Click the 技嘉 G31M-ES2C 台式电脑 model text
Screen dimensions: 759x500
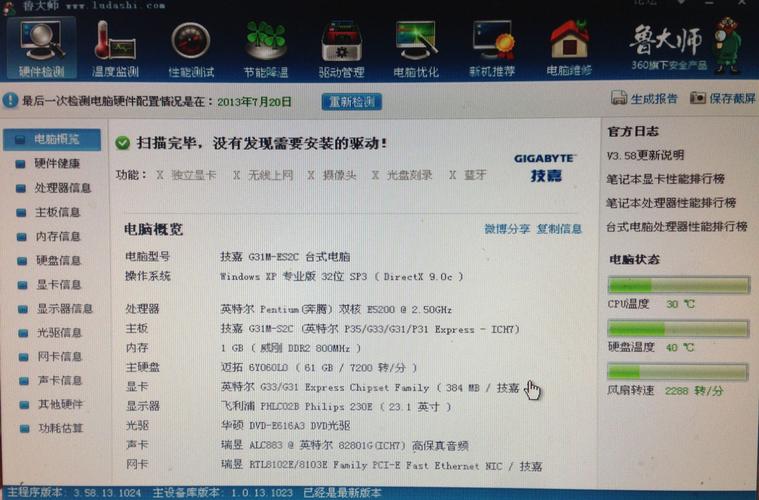[x=285, y=257]
